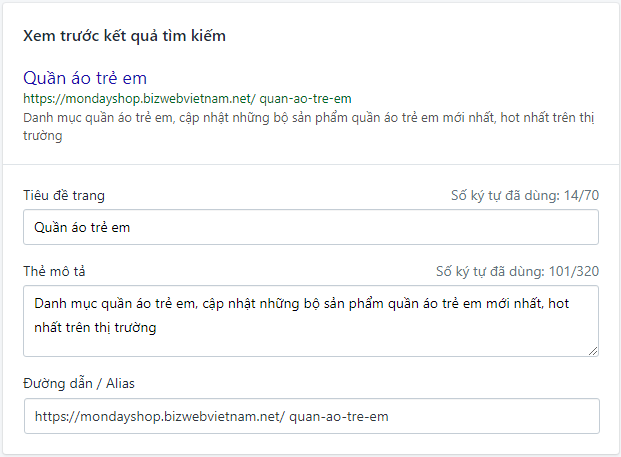Click the word "trường" ending the preview description

pos(43,137)
